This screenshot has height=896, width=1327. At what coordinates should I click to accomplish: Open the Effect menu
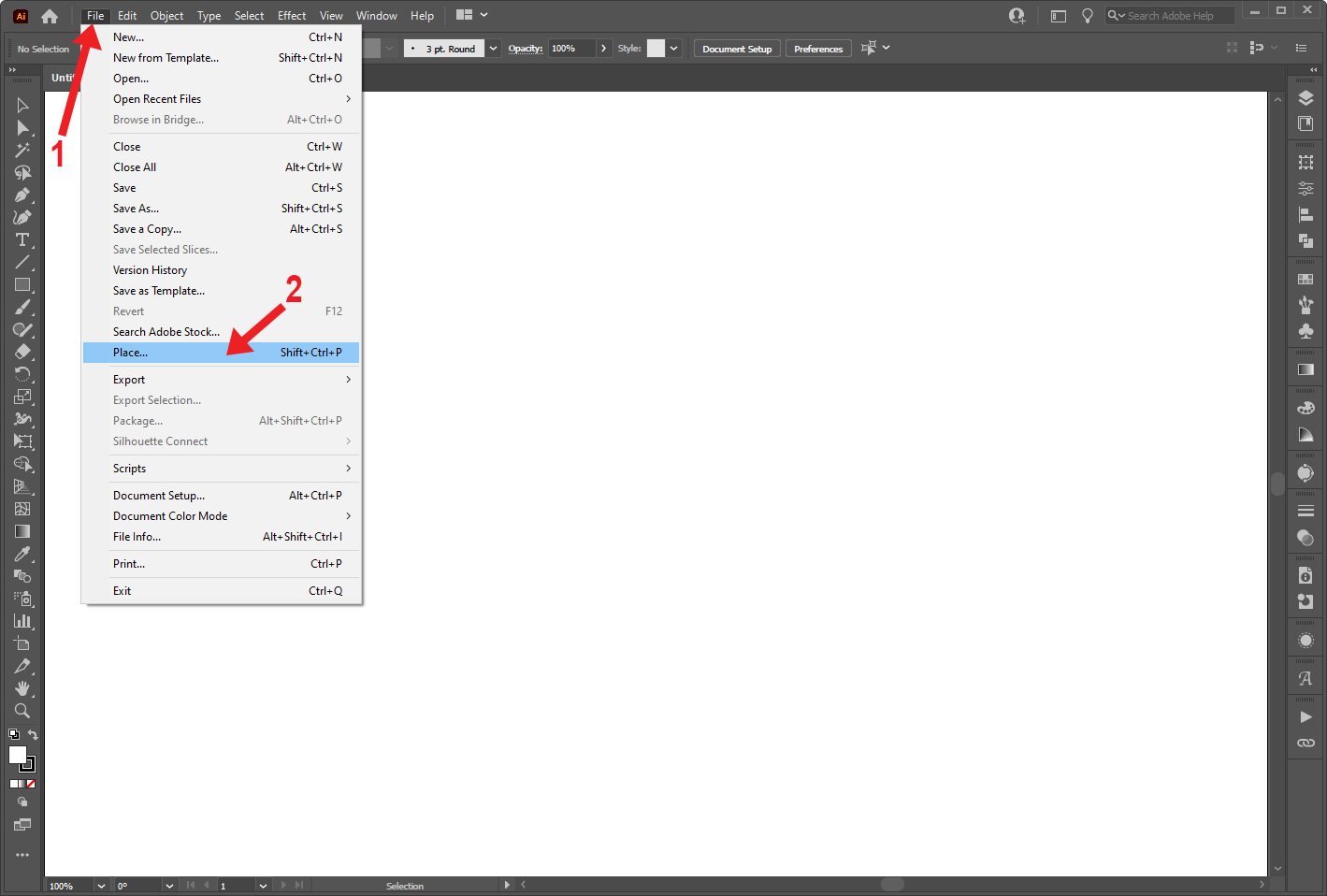click(x=292, y=16)
